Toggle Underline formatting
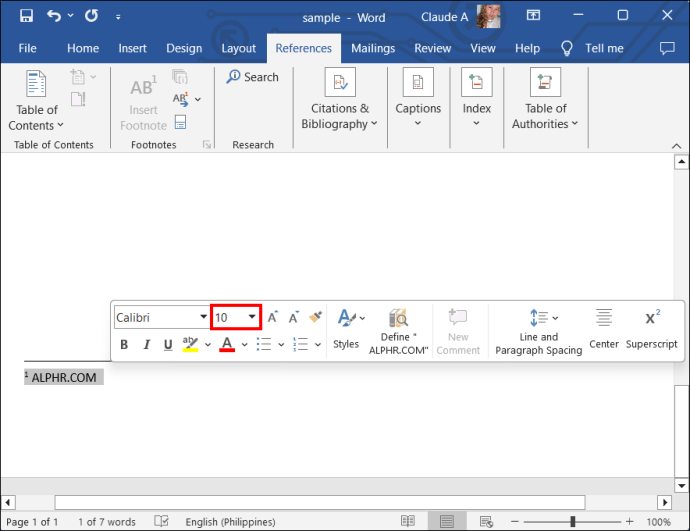690x531 pixels. pos(168,344)
